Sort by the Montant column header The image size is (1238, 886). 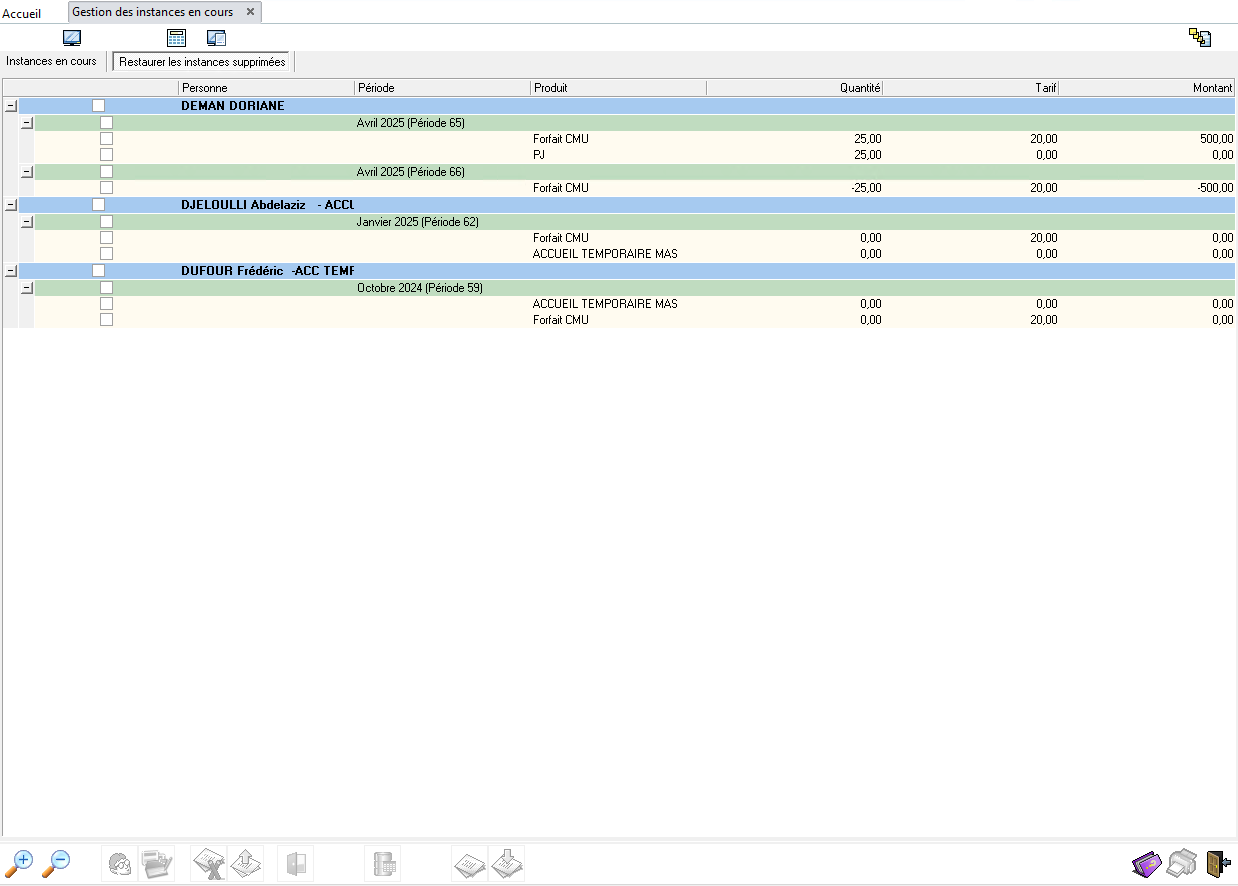[x=1147, y=88]
